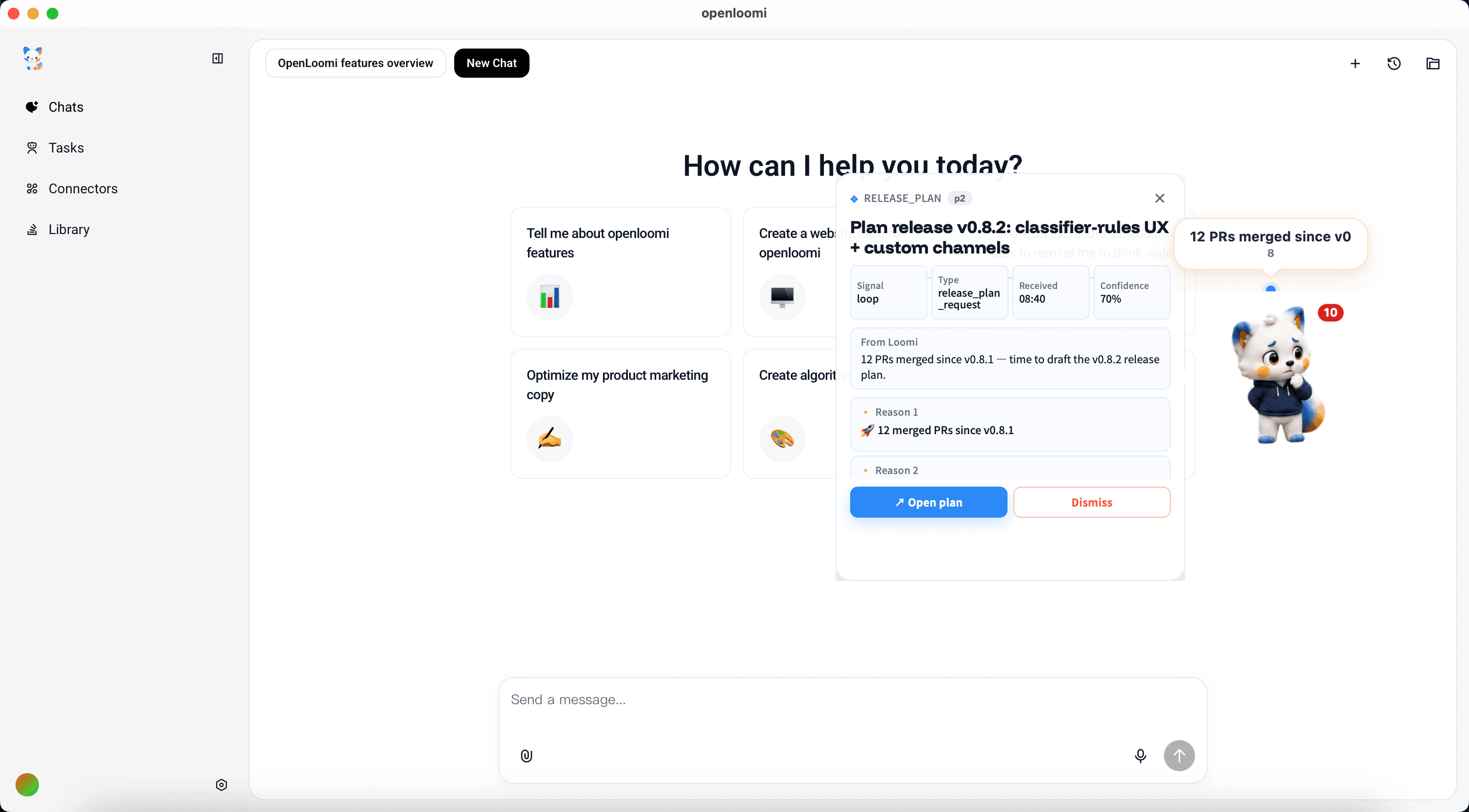The width and height of the screenshot is (1469, 812).
Task: Click the artist palette emoji icon
Action: coord(783,439)
